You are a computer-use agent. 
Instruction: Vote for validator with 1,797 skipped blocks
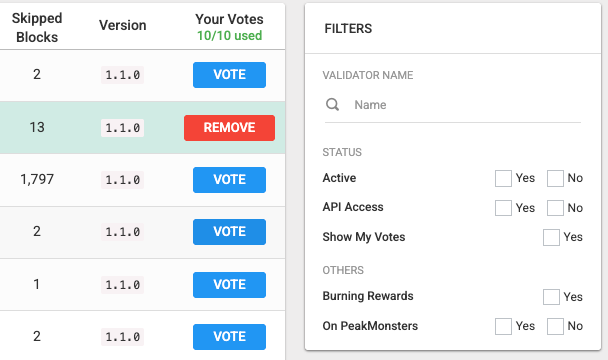pos(230,180)
